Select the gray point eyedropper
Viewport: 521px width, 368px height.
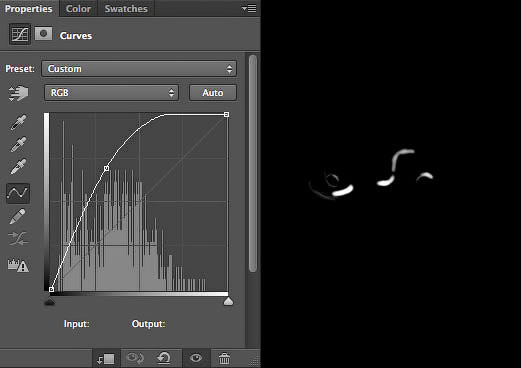point(18,144)
